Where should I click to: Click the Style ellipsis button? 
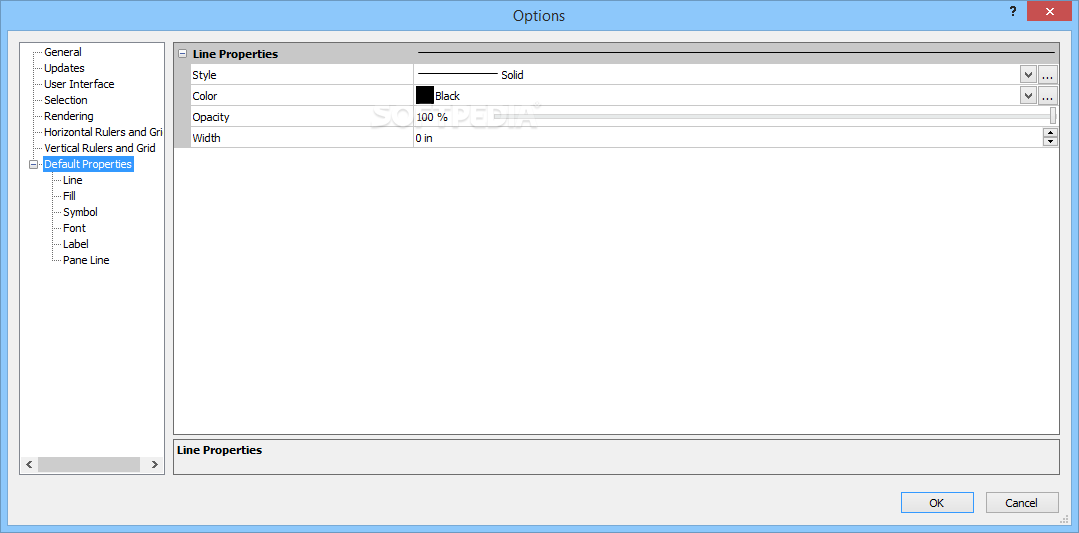tap(1048, 75)
